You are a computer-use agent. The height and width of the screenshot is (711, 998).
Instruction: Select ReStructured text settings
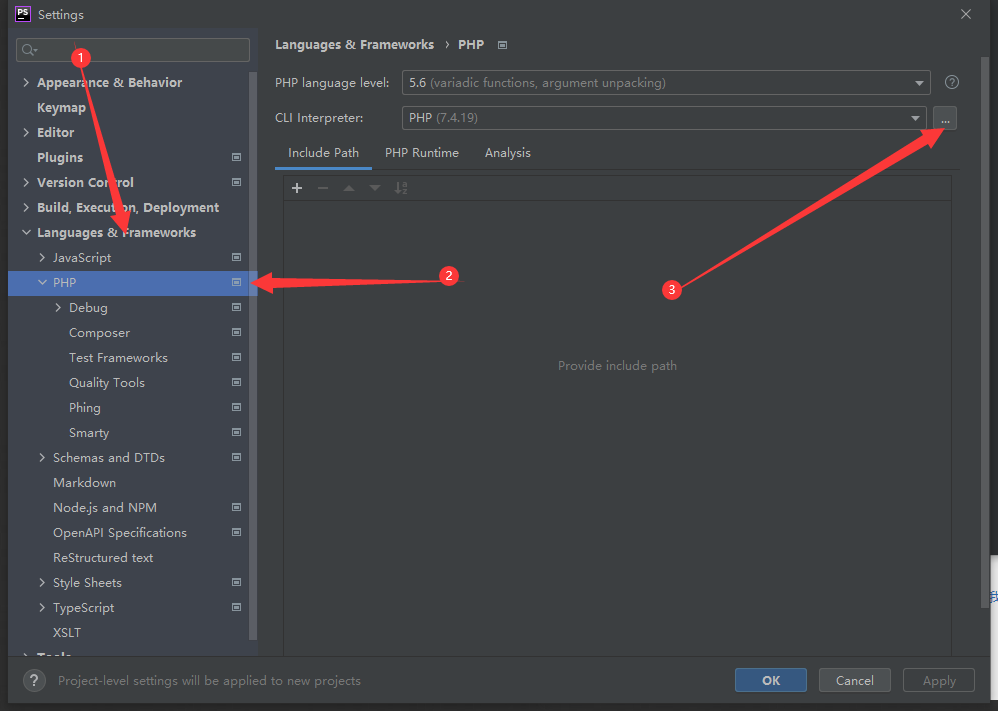click(x=103, y=558)
